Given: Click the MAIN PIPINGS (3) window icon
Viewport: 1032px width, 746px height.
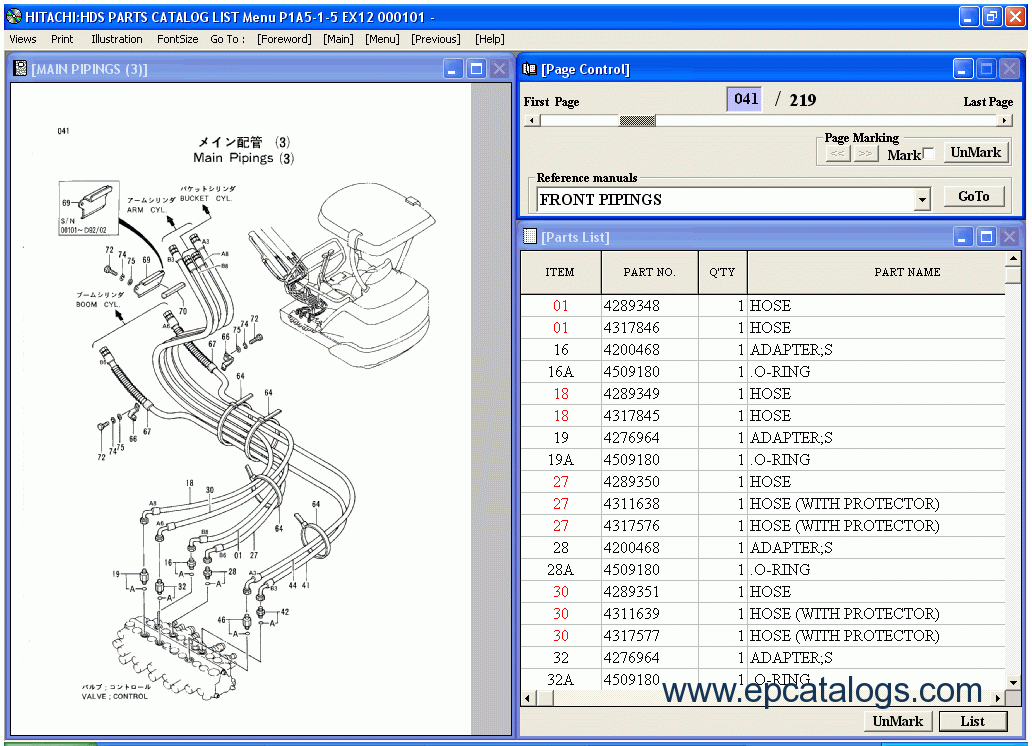Looking at the screenshot, I should pos(20,68).
